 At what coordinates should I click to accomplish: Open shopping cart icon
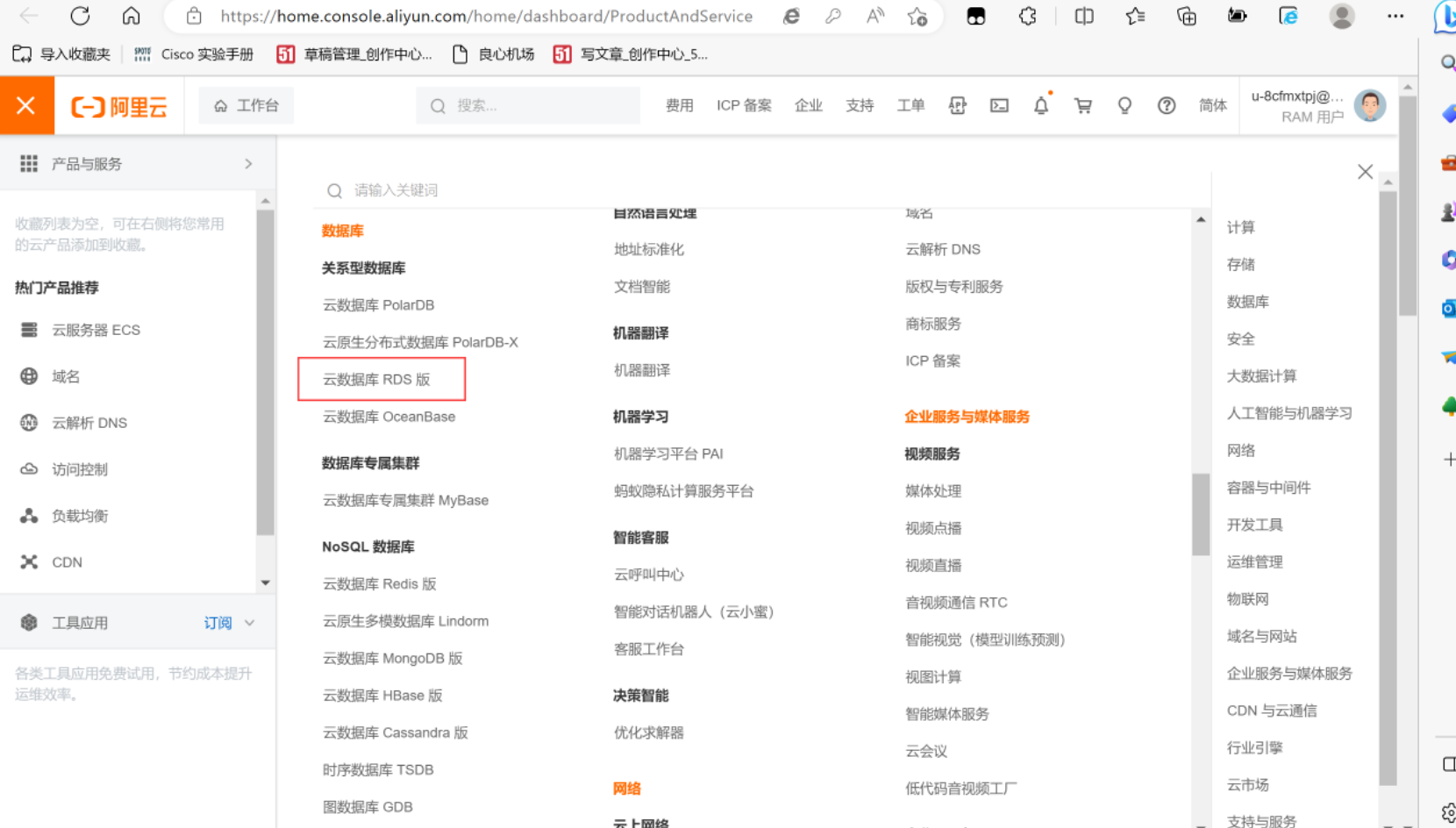point(1083,105)
